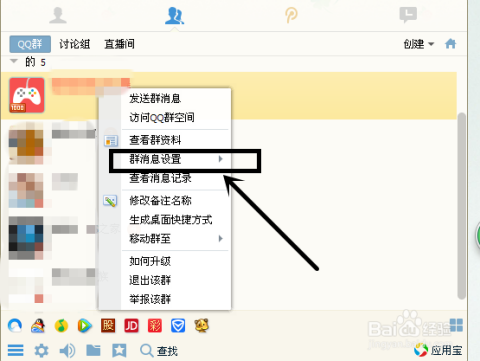The width and height of the screenshot is (480, 361).
Task: Select 举报该群 menu entry
Action: point(150,299)
